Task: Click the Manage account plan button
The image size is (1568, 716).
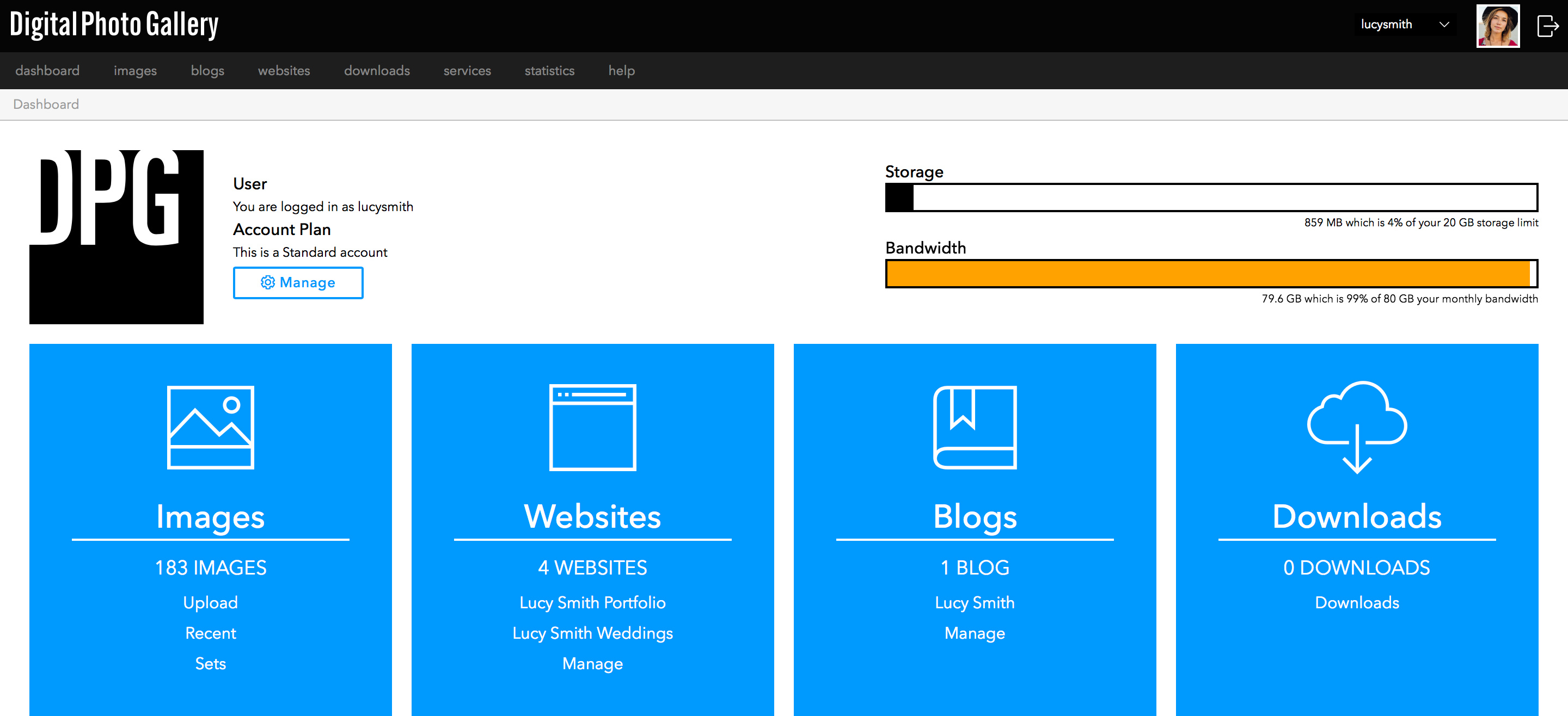Action: pyautogui.click(x=298, y=282)
